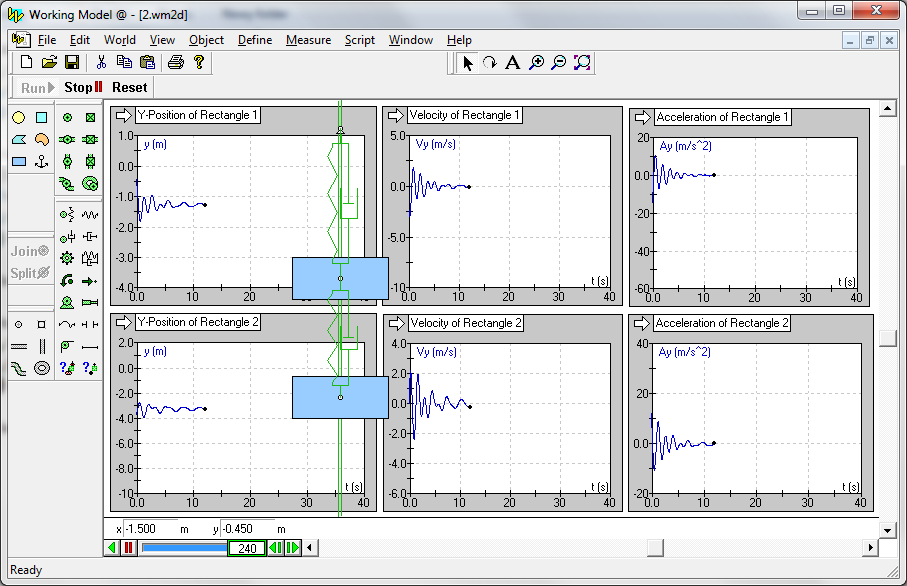
Task: Toggle display arrow on Velocity of Rectangle 1 graph
Action: coord(396,115)
